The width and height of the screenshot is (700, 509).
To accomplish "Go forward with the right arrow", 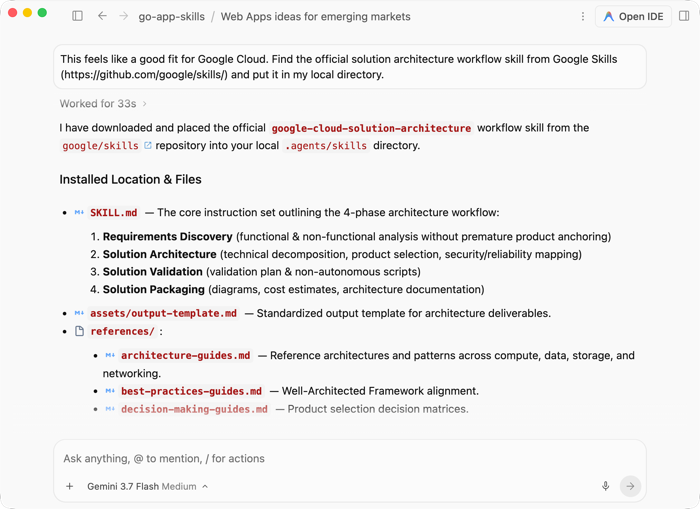I will [x=124, y=16].
